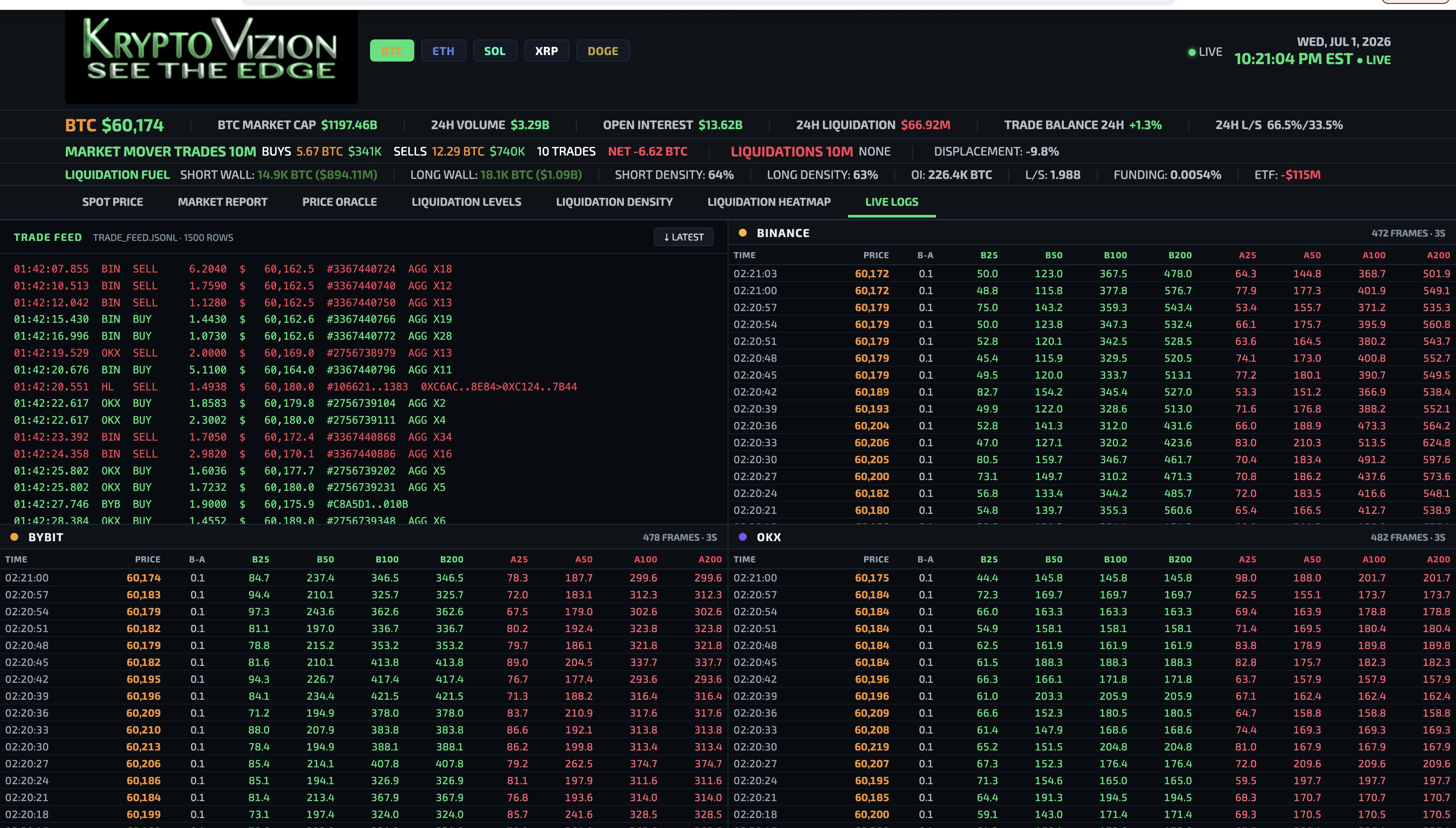Click the MARKET MOVER TRADES 10M label
Viewport: 1456px width, 828px height.
(160, 152)
